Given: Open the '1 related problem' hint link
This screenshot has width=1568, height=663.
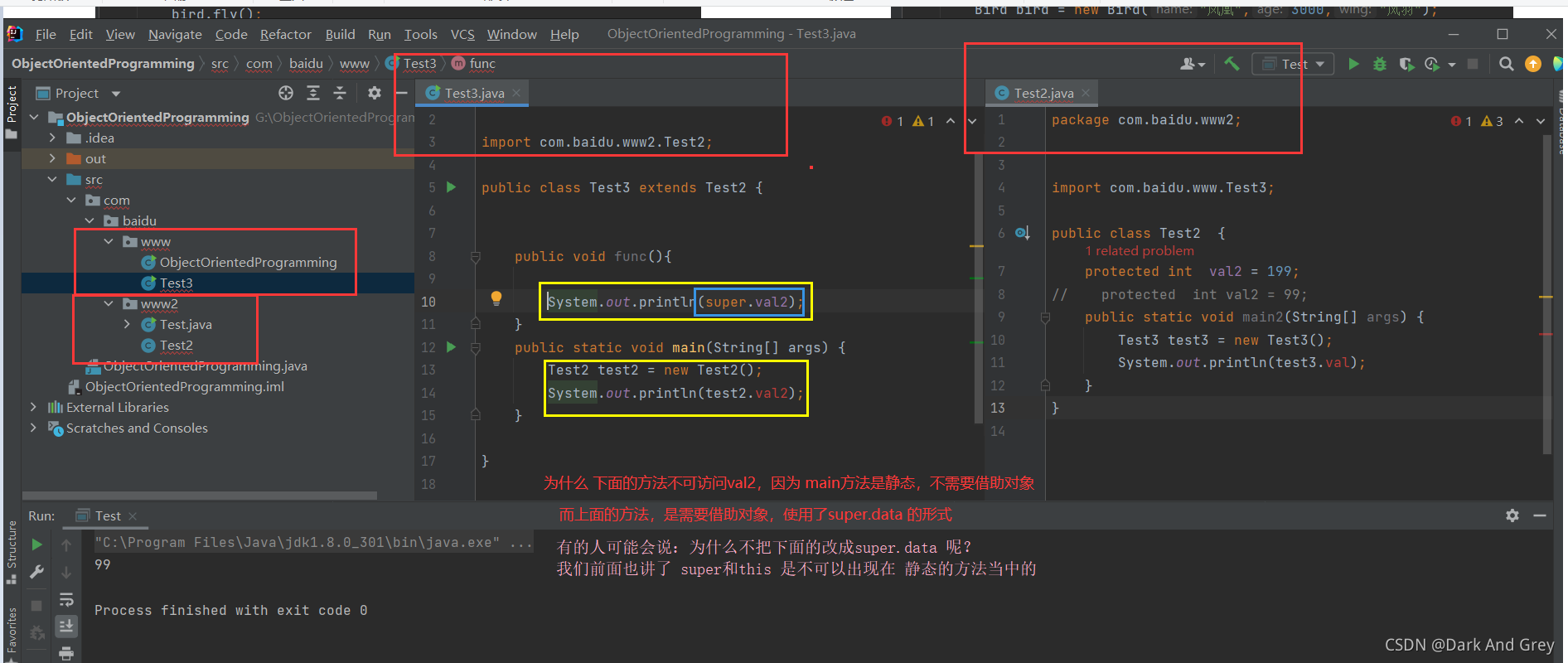Looking at the screenshot, I should tap(1140, 251).
